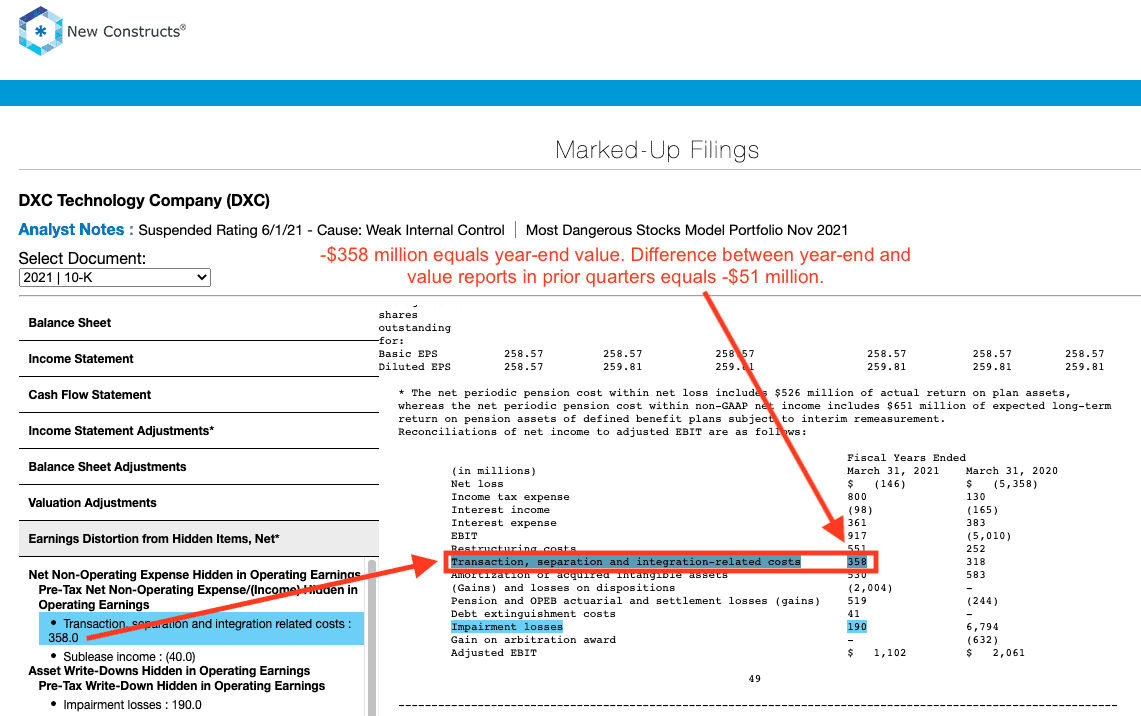Click the Marked-Up Filings page heading
This screenshot has height=716, width=1141.
point(657,150)
